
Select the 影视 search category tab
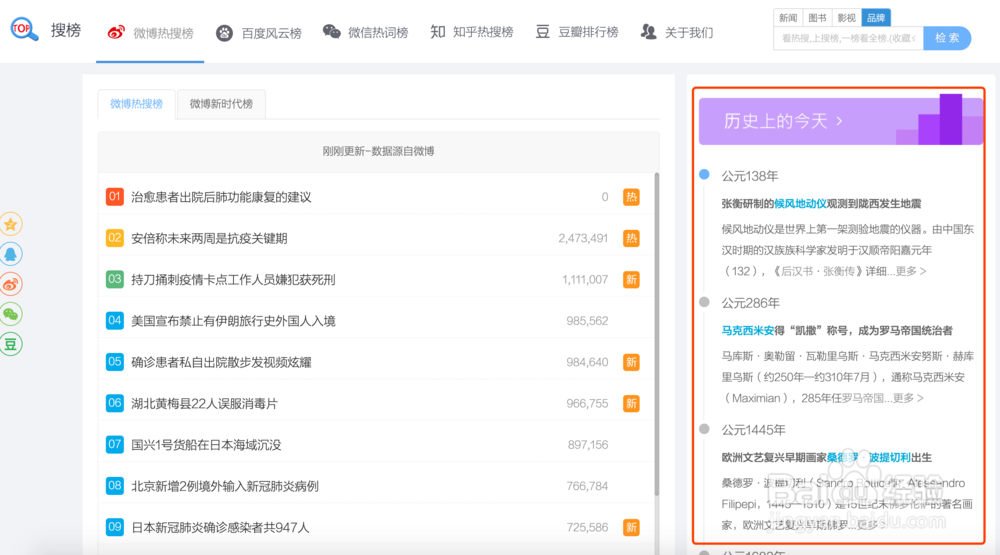tap(846, 18)
